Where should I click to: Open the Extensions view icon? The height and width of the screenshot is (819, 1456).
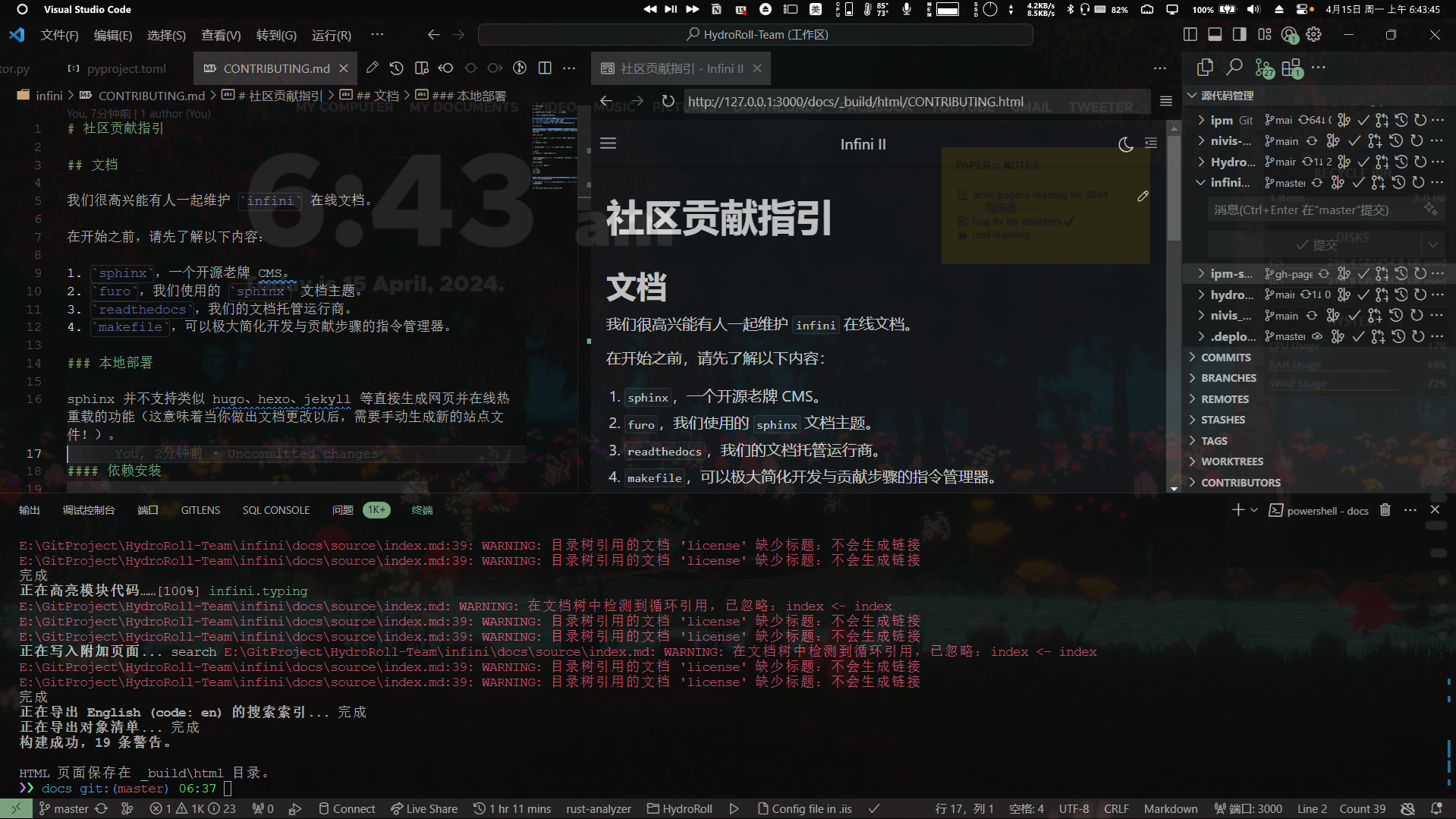[x=1291, y=68]
